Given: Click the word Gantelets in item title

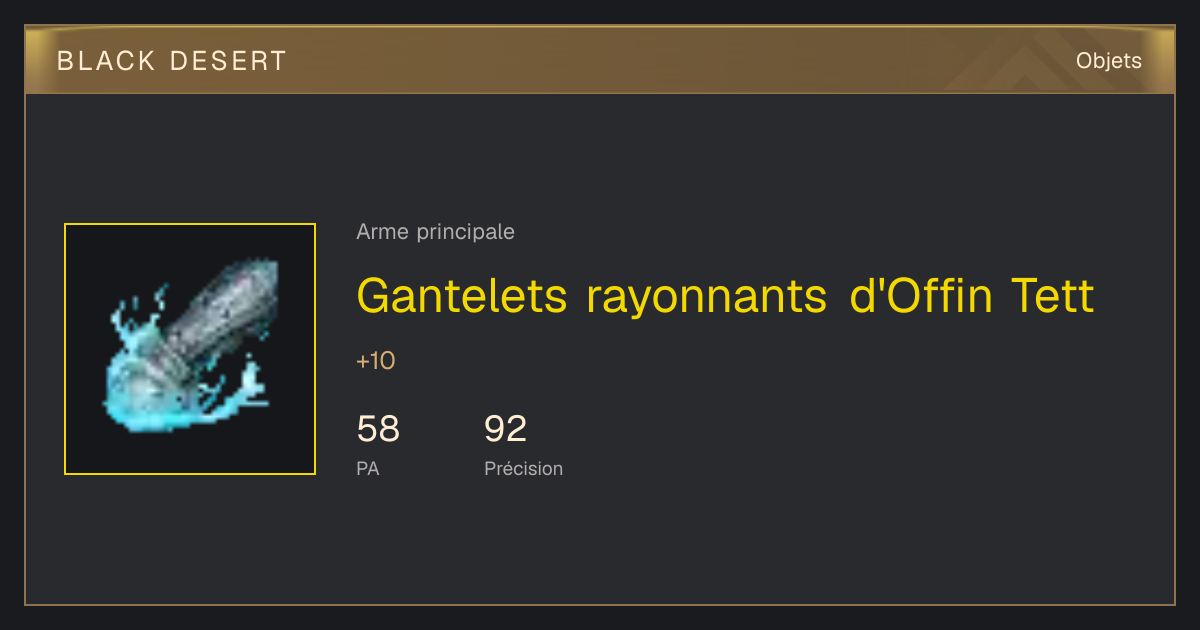Looking at the screenshot, I should tap(462, 295).
